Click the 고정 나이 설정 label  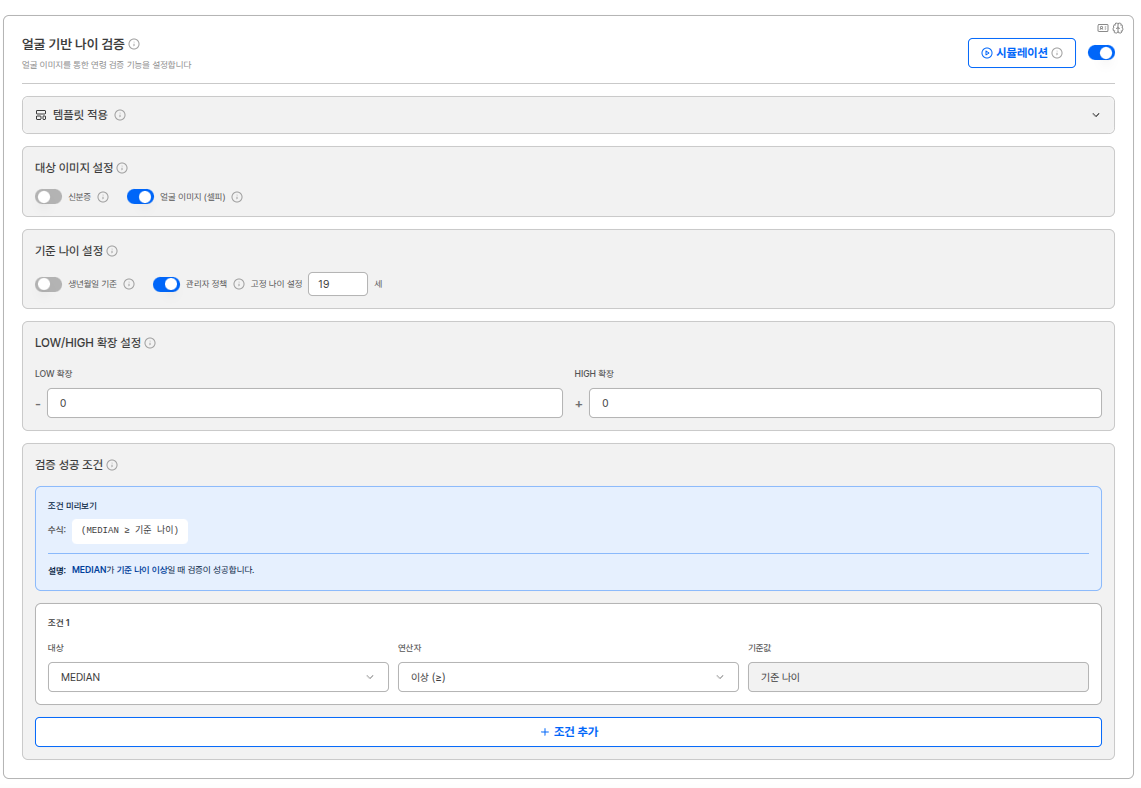point(277,284)
